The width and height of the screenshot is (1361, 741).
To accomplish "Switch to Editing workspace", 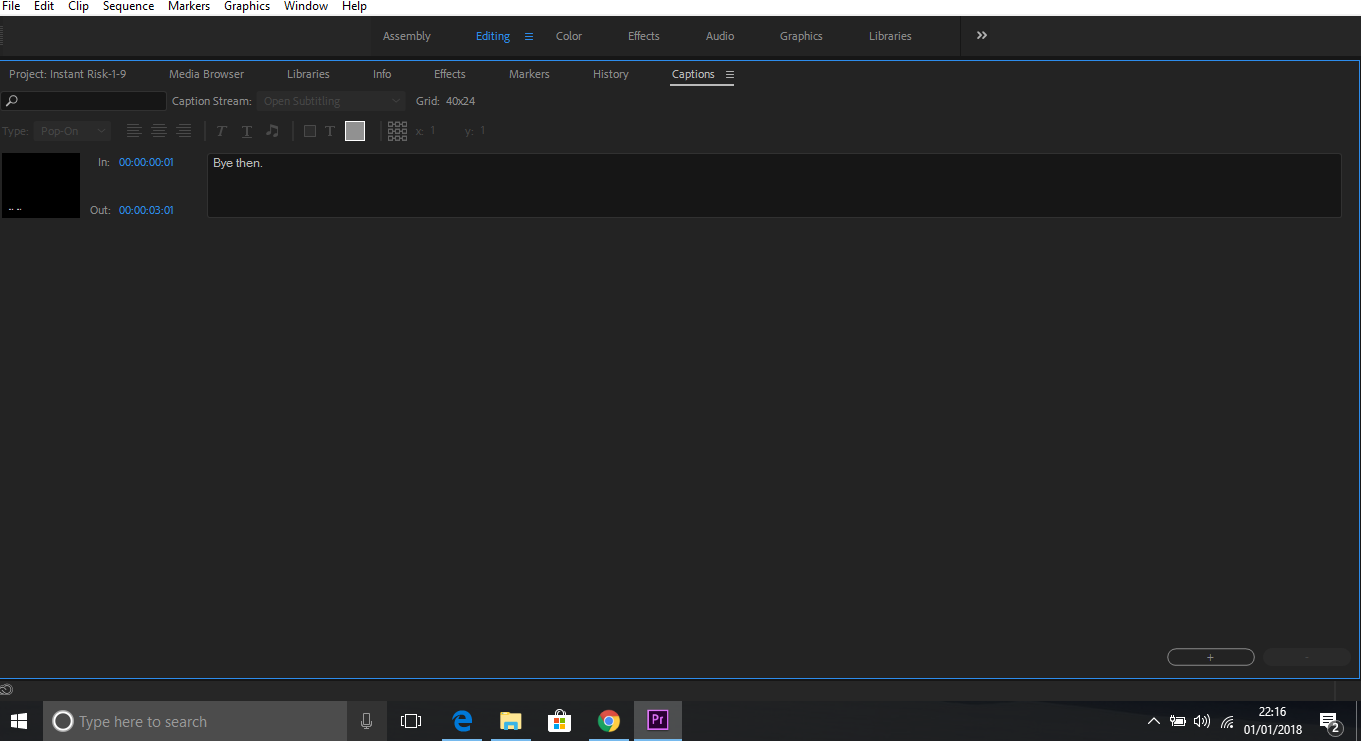I will pyautogui.click(x=493, y=36).
